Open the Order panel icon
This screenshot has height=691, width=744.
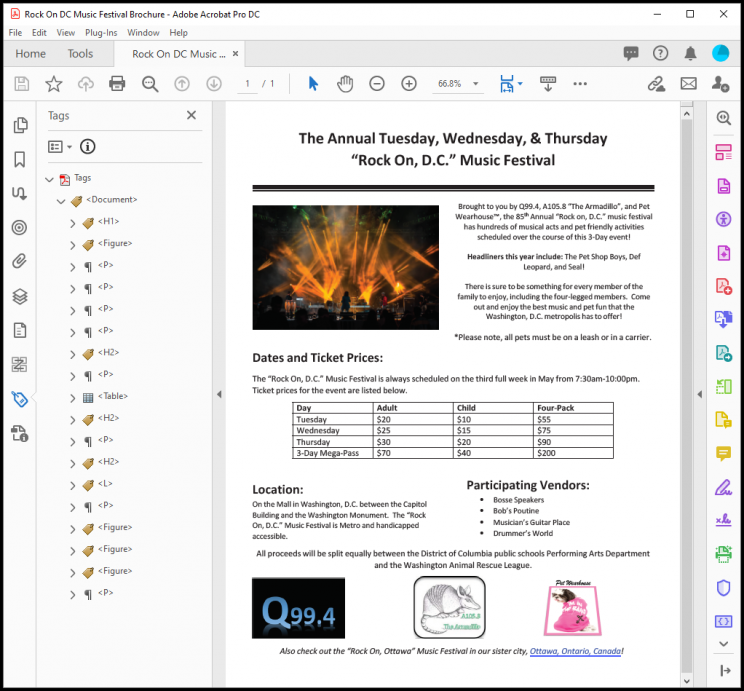pyautogui.click(x=19, y=364)
